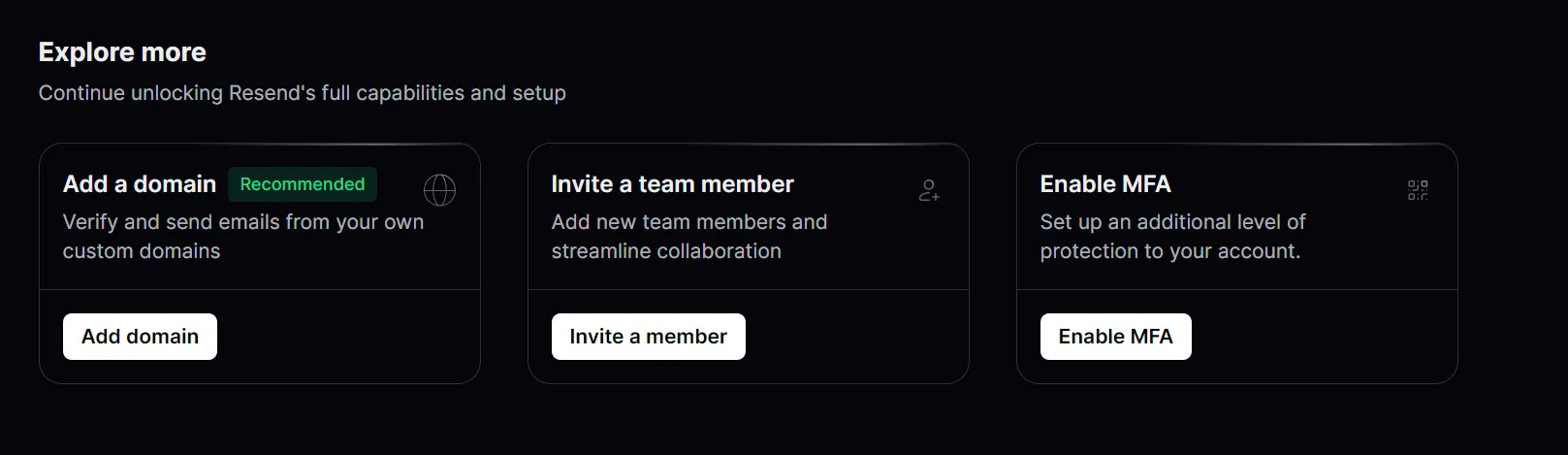Click the empty footer area beside Enable MFA button
Image resolution: width=1568 pixels, height=455 pixels.
(x=1324, y=337)
